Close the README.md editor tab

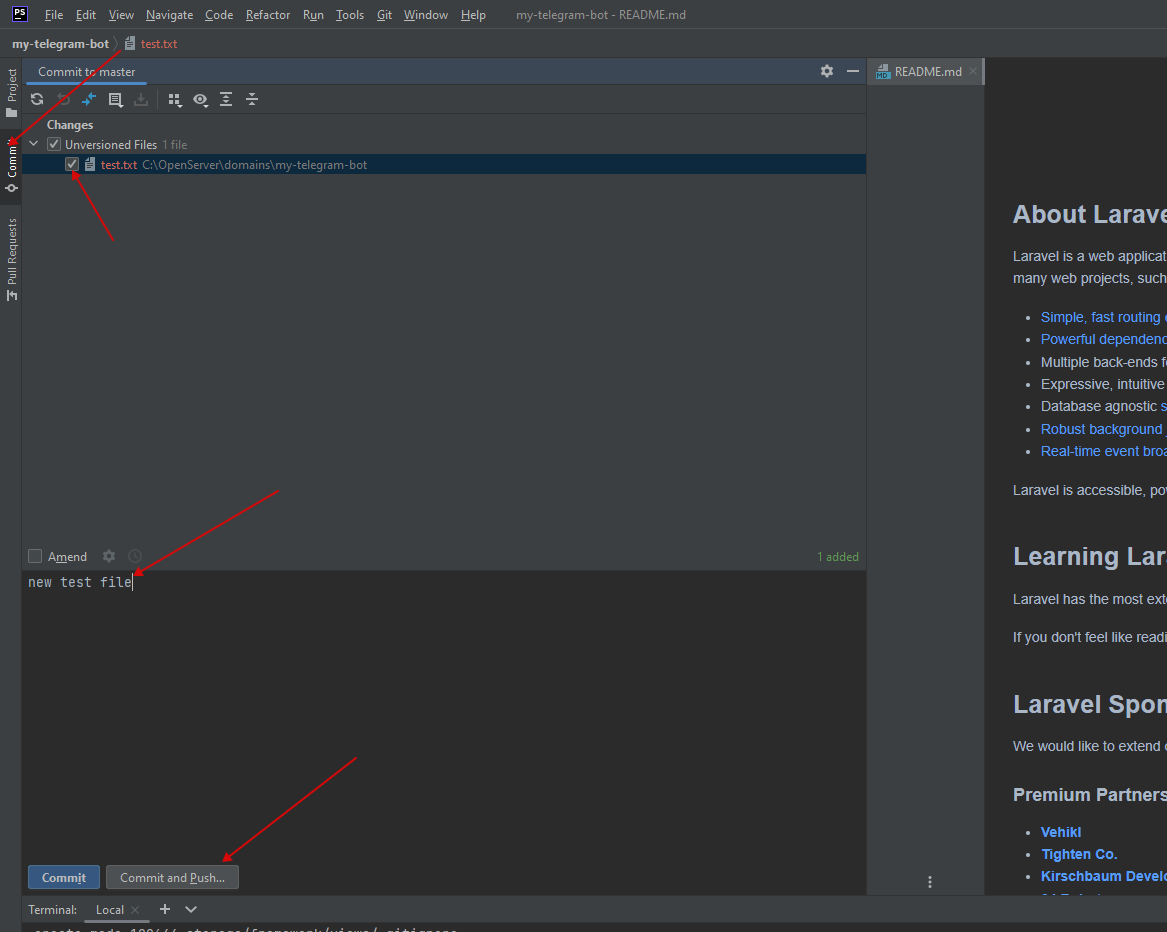point(973,71)
